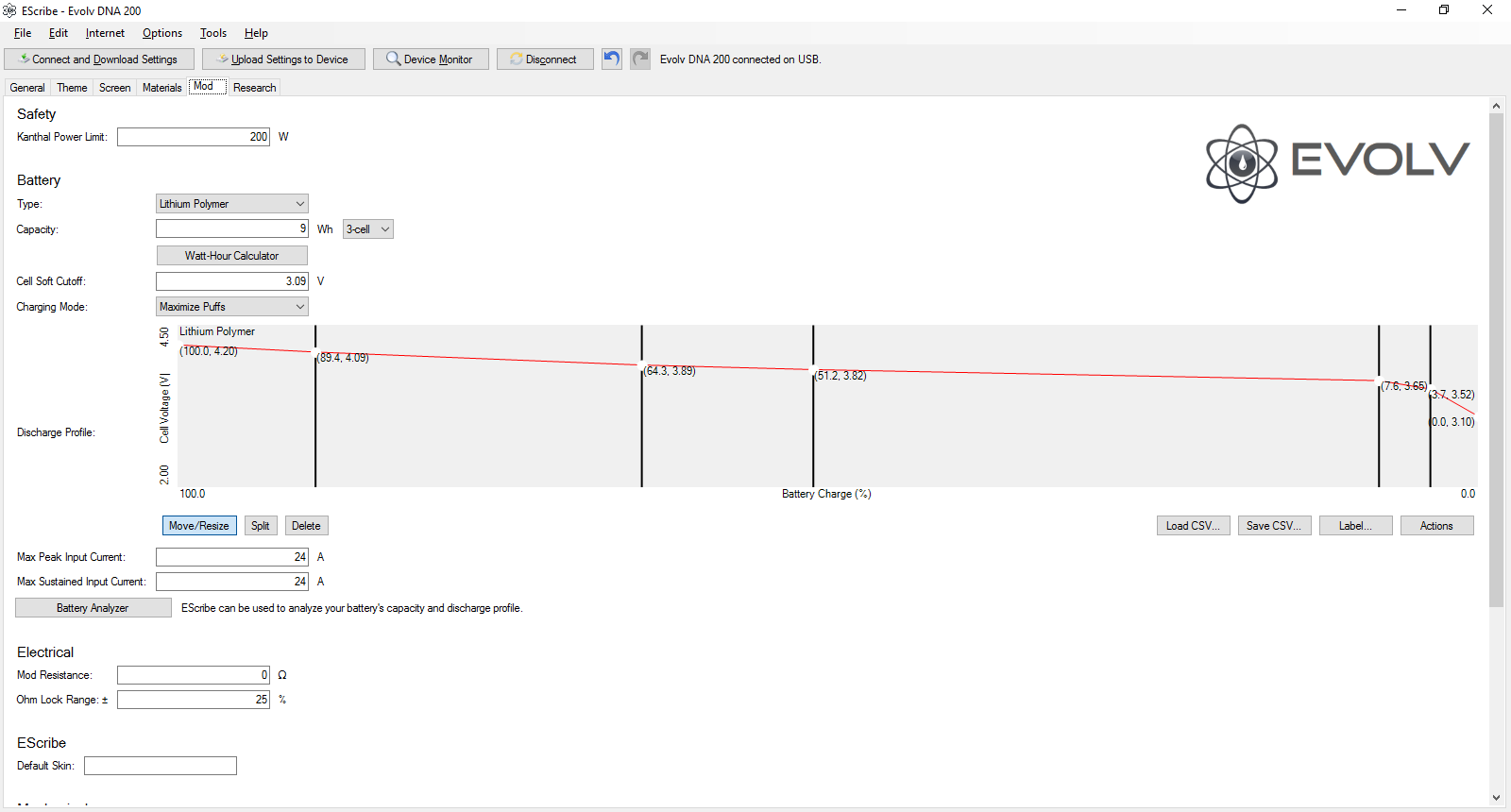This screenshot has width=1511, height=812.
Task: Open the Device Monitor
Action: pos(431,59)
